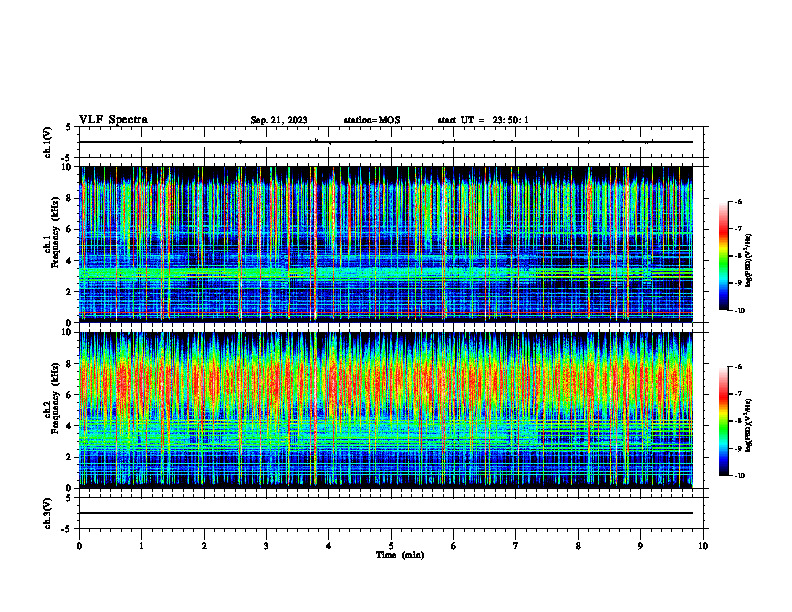Click the 'ch.3(V)' axis label
The height and width of the screenshot is (612, 792).
[x=48, y=513]
